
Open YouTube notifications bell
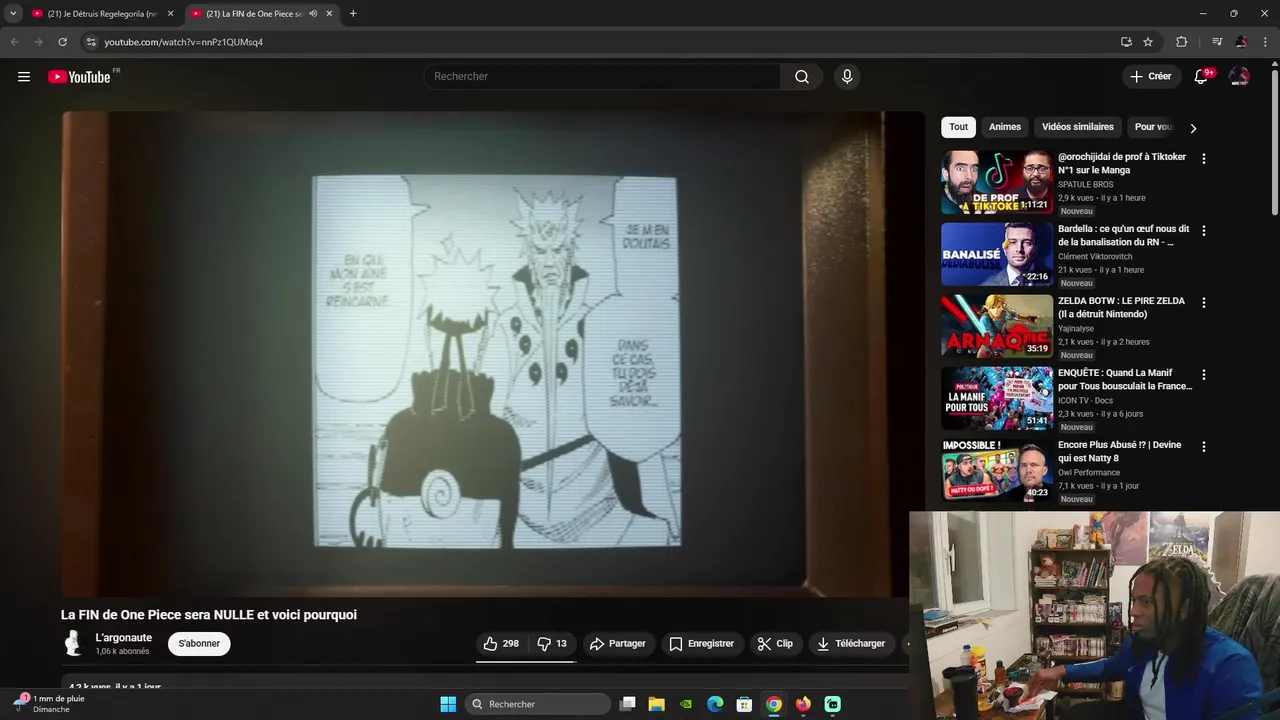coord(1202,77)
